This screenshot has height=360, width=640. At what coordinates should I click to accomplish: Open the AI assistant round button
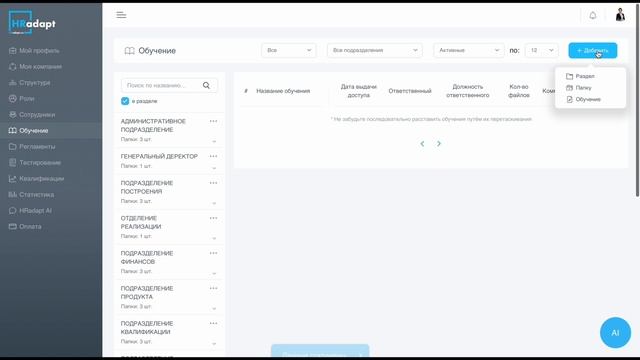point(615,333)
